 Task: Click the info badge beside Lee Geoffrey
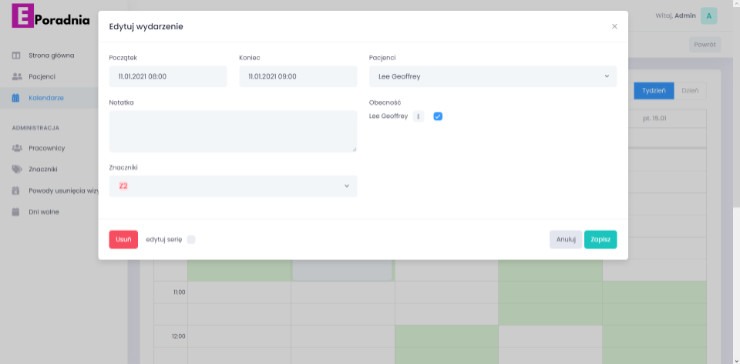click(x=418, y=116)
